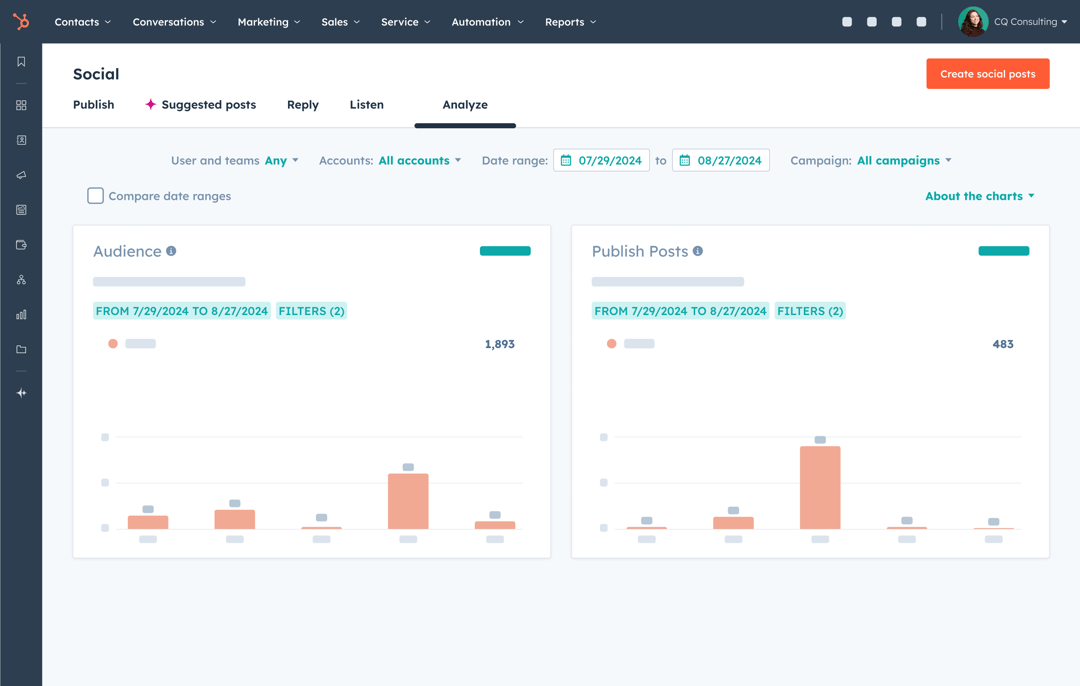
Task: Open Bookmarks in the left sidebar
Action: pyautogui.click(x=21, y=62)
